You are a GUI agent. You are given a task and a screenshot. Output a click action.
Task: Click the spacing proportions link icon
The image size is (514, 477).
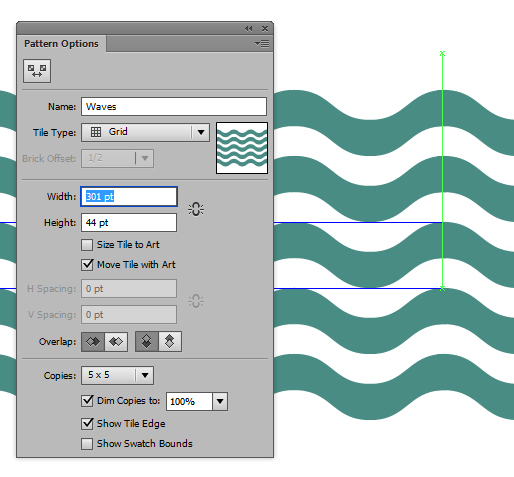point(196,301)
